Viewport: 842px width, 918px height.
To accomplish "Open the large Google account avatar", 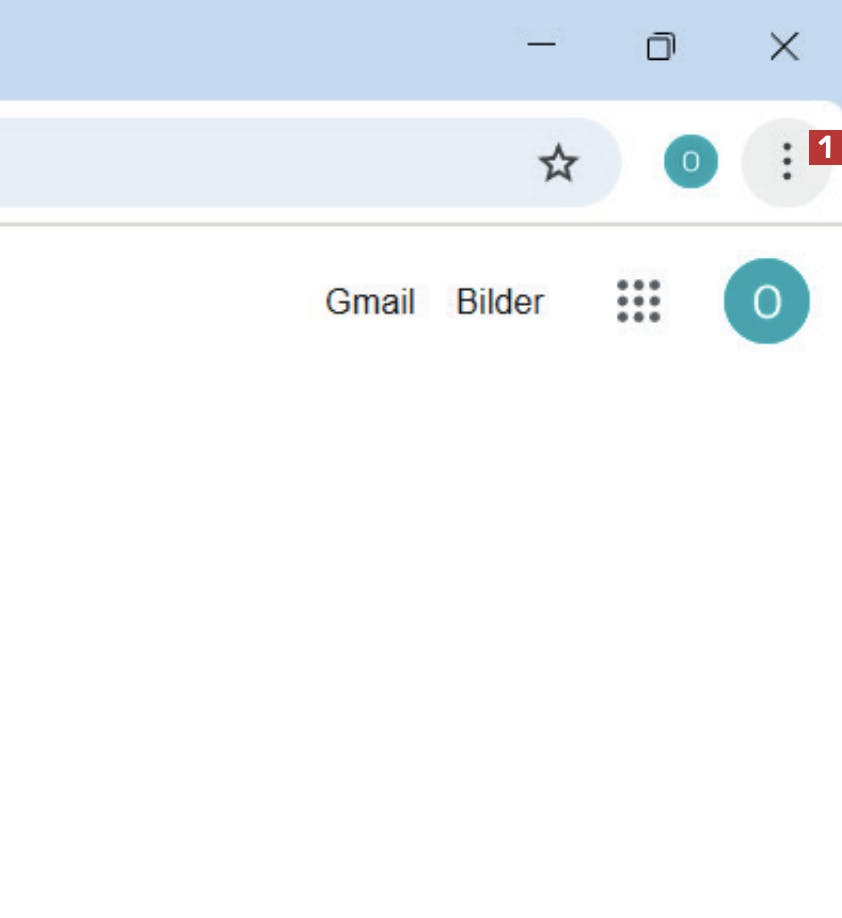I will click(x=766, y=301).
